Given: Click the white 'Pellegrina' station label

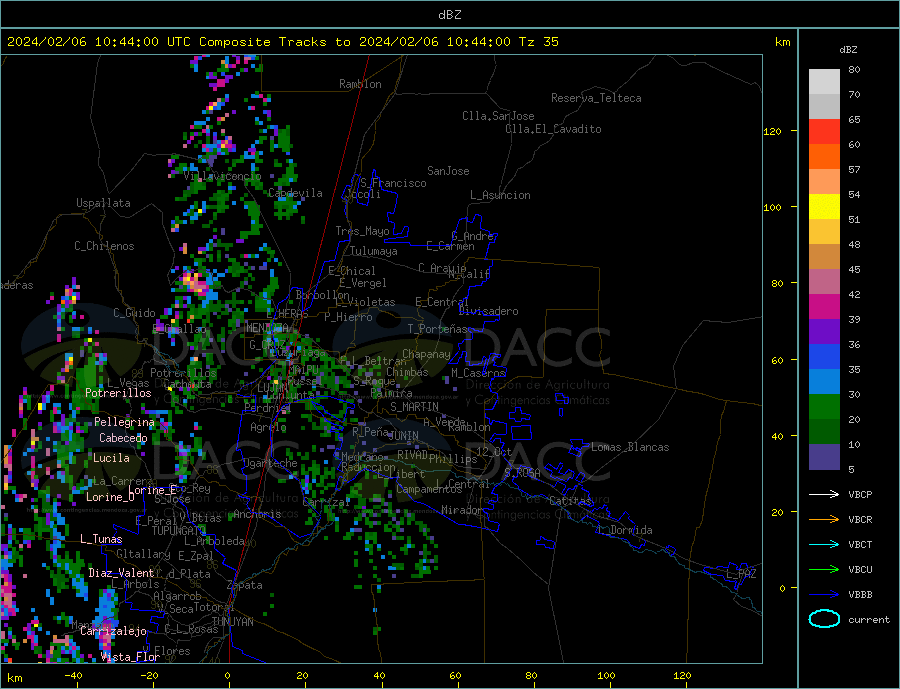Looking at the screenshot, I should [x=125, y=422].
